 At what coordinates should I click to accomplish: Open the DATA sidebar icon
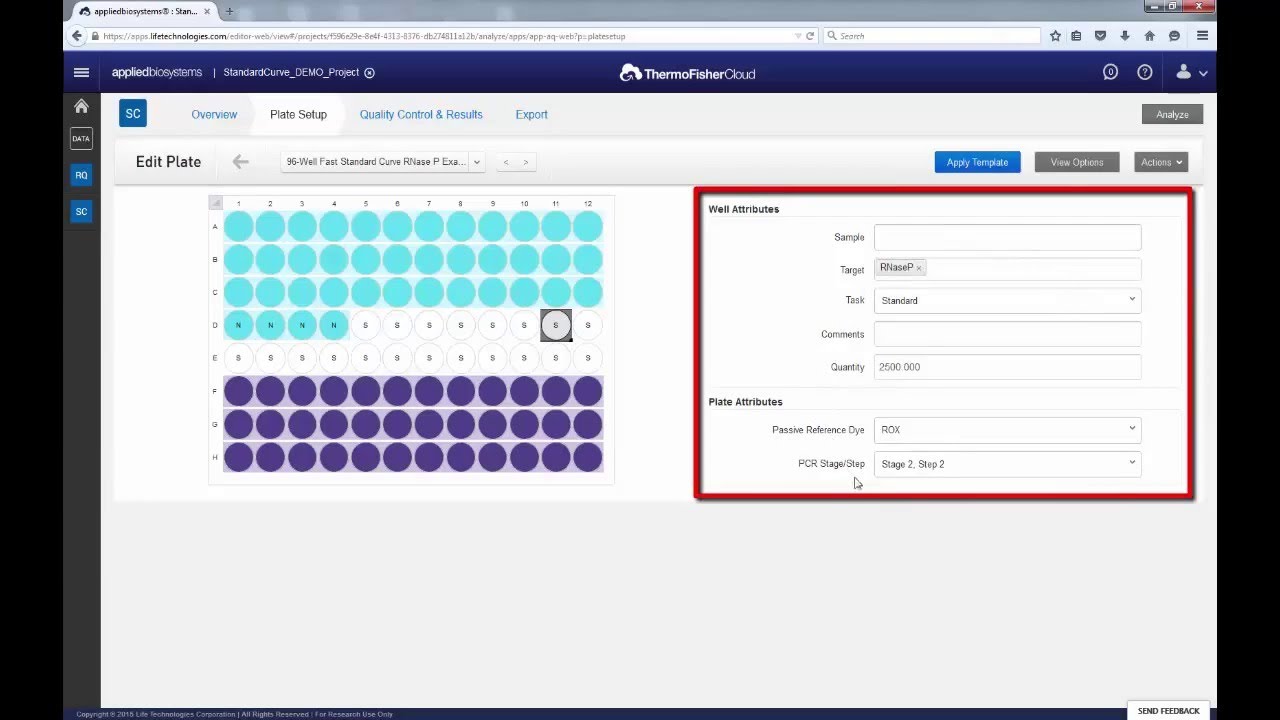(x=81, y=139)
